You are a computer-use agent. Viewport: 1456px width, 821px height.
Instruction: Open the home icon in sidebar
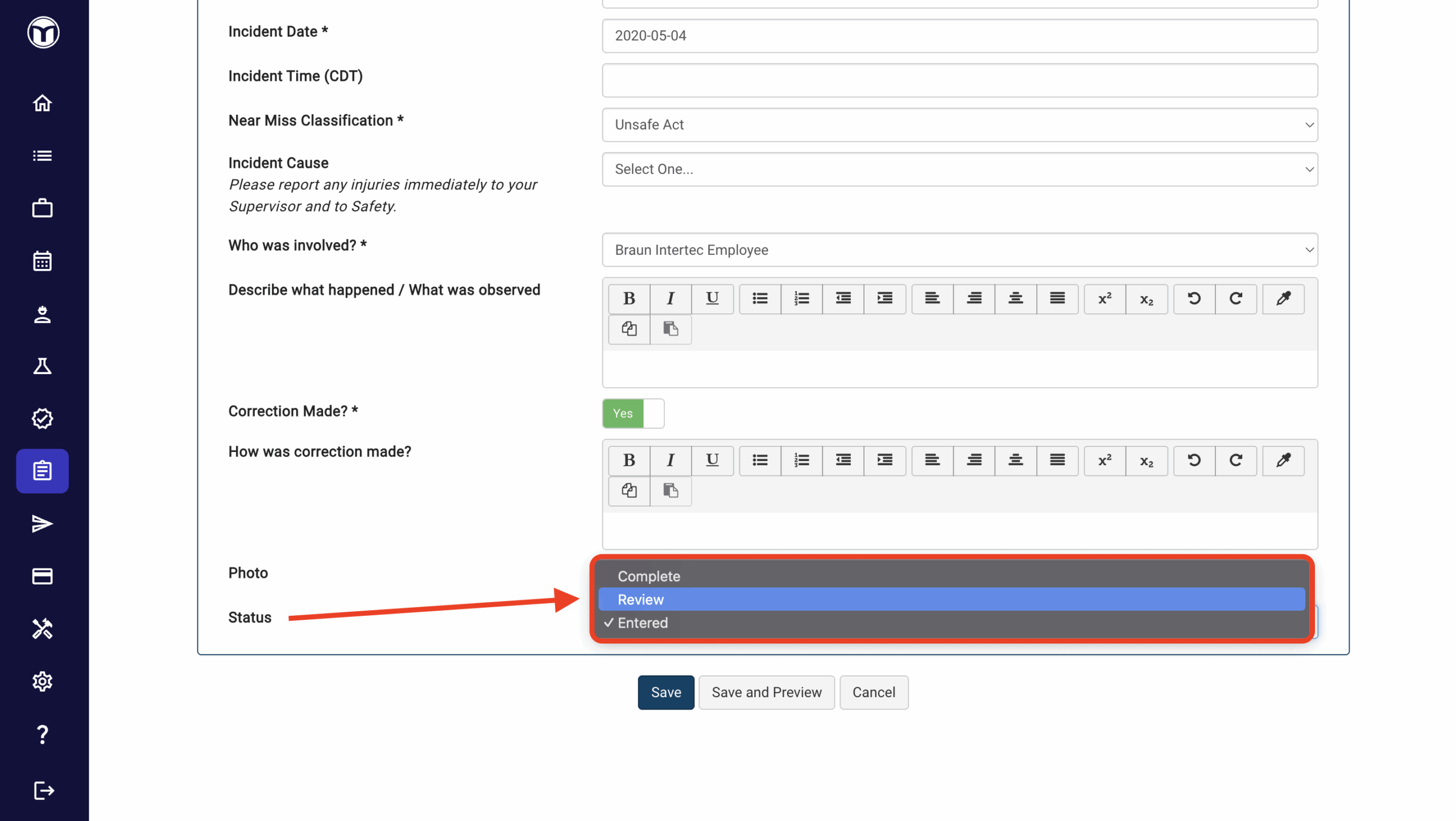(43, 103)
